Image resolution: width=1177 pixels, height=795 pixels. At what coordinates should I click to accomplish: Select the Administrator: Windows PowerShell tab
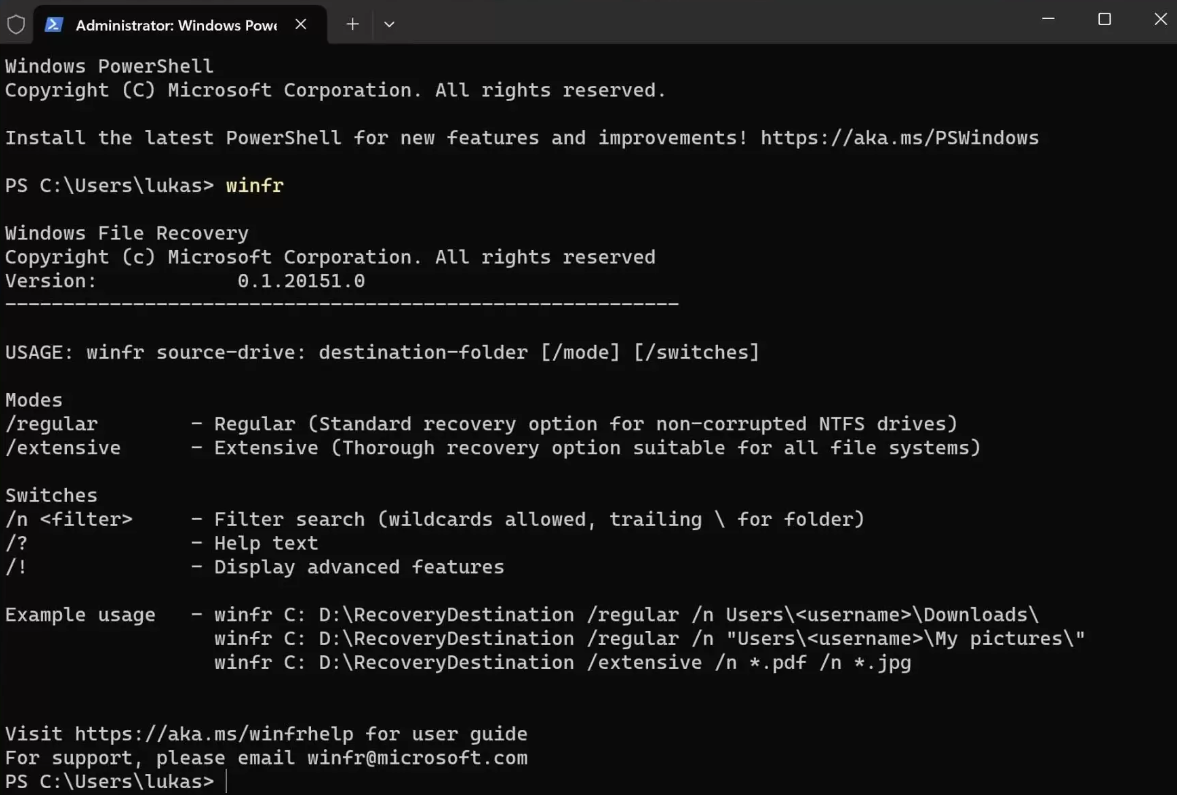pos(176,25)
